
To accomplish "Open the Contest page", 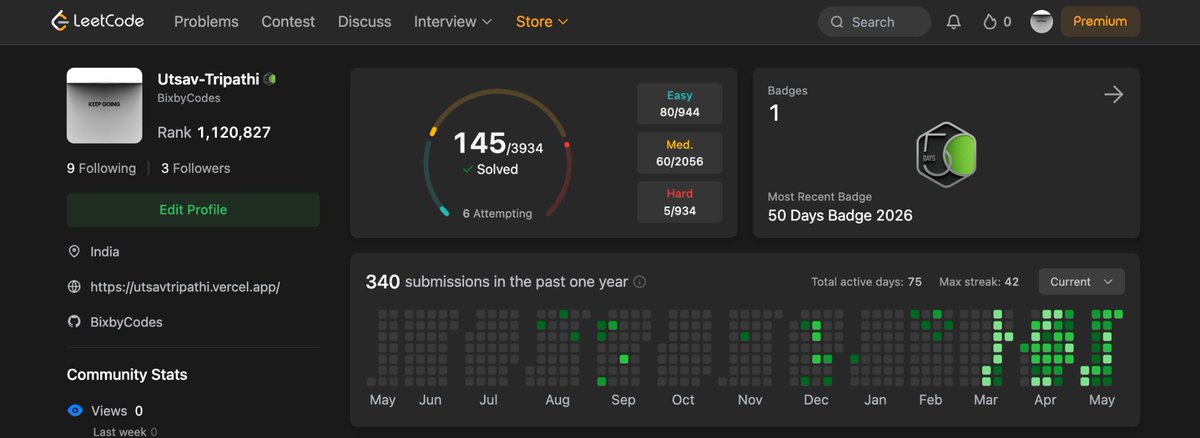I will point(288,21).
